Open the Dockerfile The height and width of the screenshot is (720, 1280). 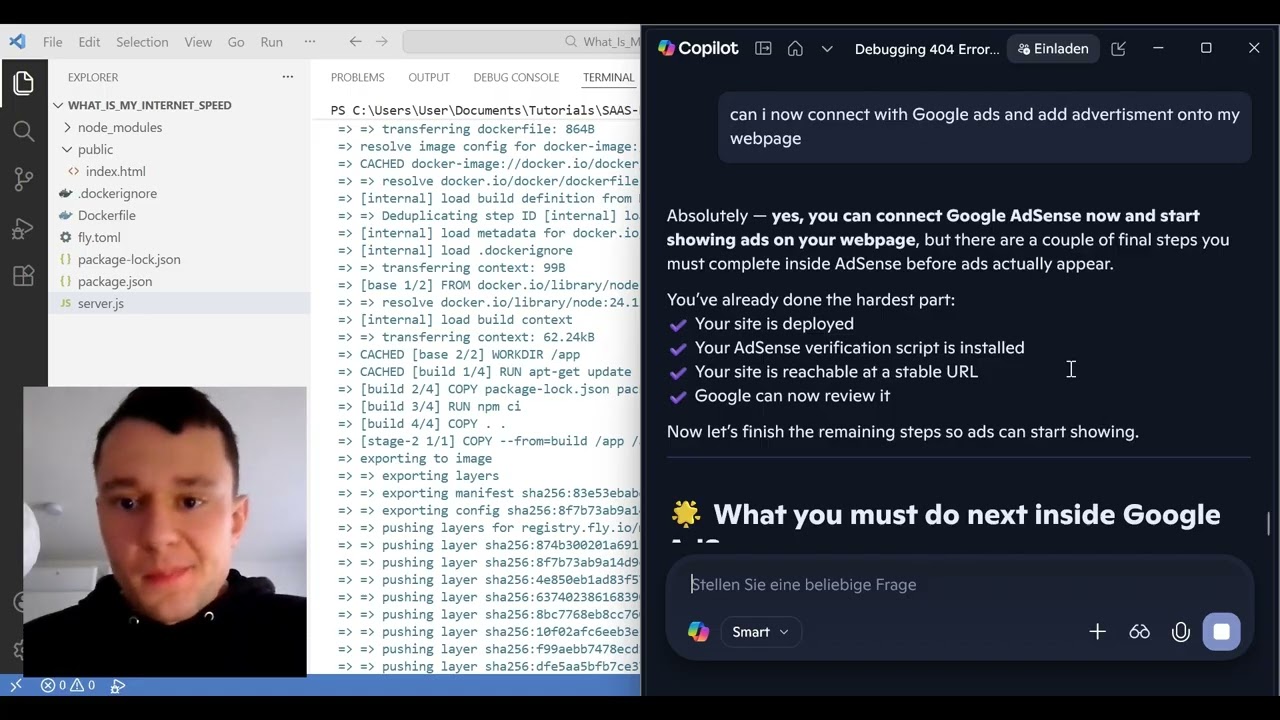[x=106, y=215]
